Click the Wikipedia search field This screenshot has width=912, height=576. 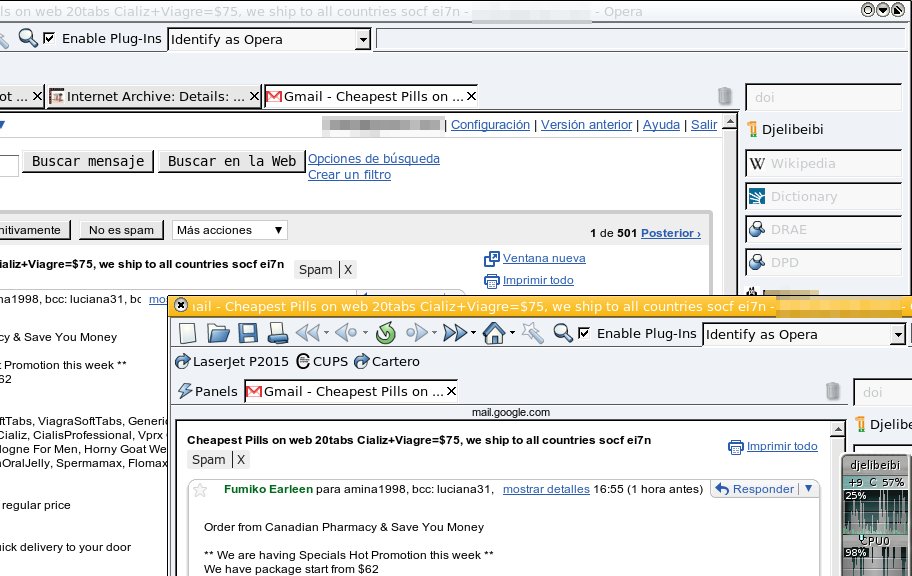click(824, 163)
